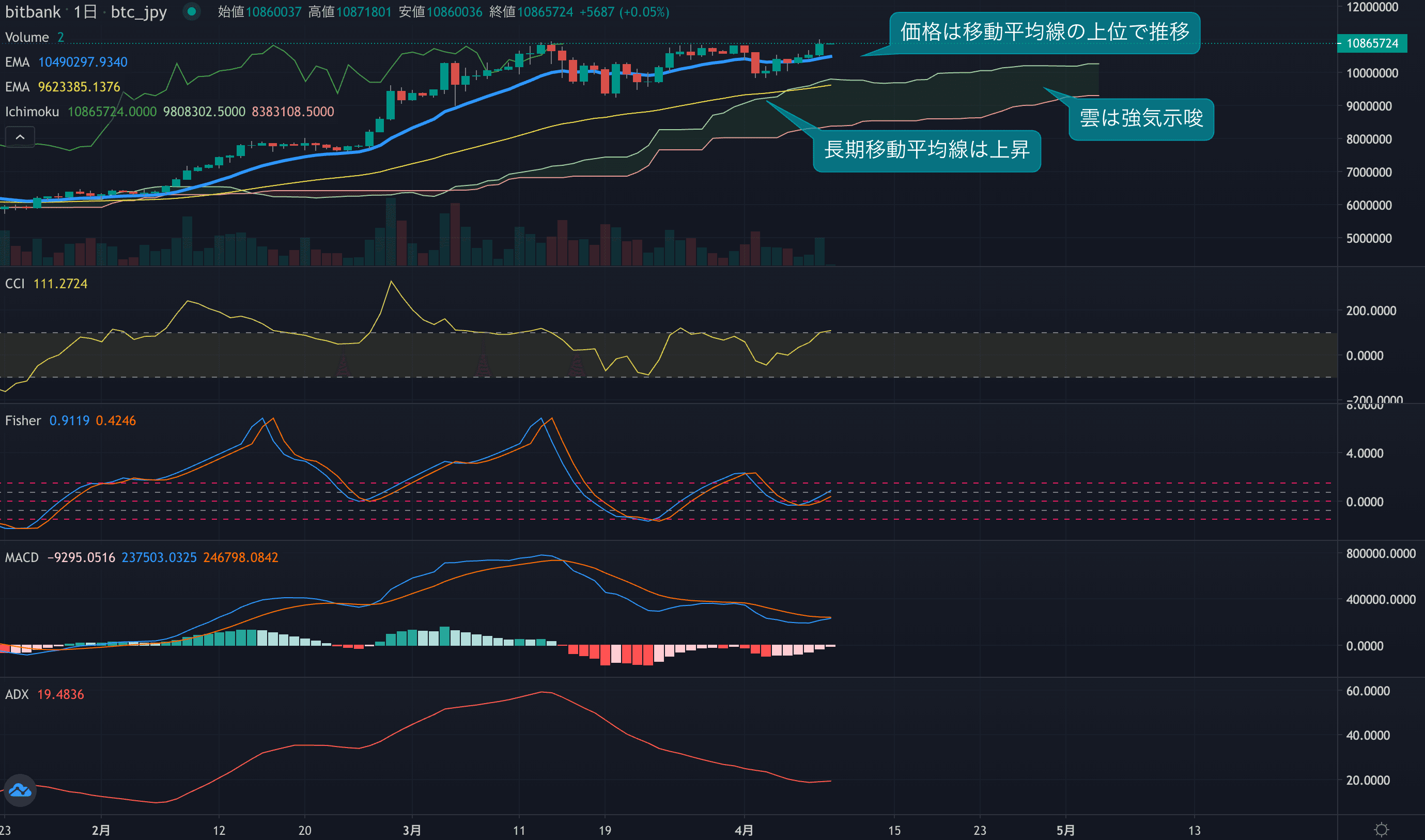Click the 3月 date on time axis
This screenshot has width=1425, height=840.
(x=412, y=830)
